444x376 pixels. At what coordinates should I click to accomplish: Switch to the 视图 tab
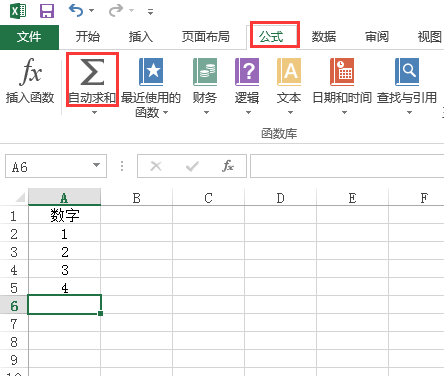[430, 37]
